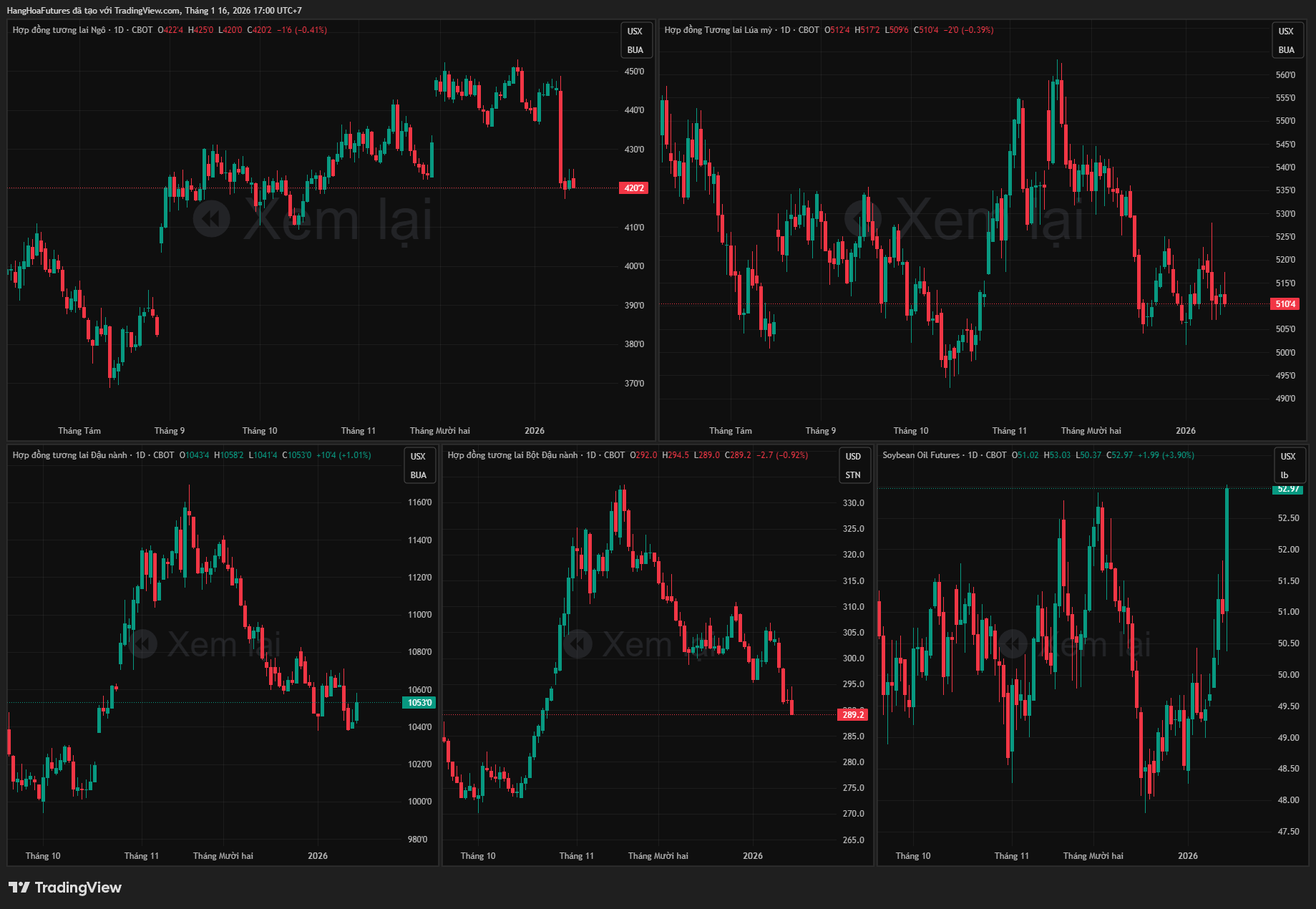Screen dimensions: 1316x909
Task: Click the Corn chart title 'Hợp đồng tương lai Ngô'
Action: click(59, 30)
